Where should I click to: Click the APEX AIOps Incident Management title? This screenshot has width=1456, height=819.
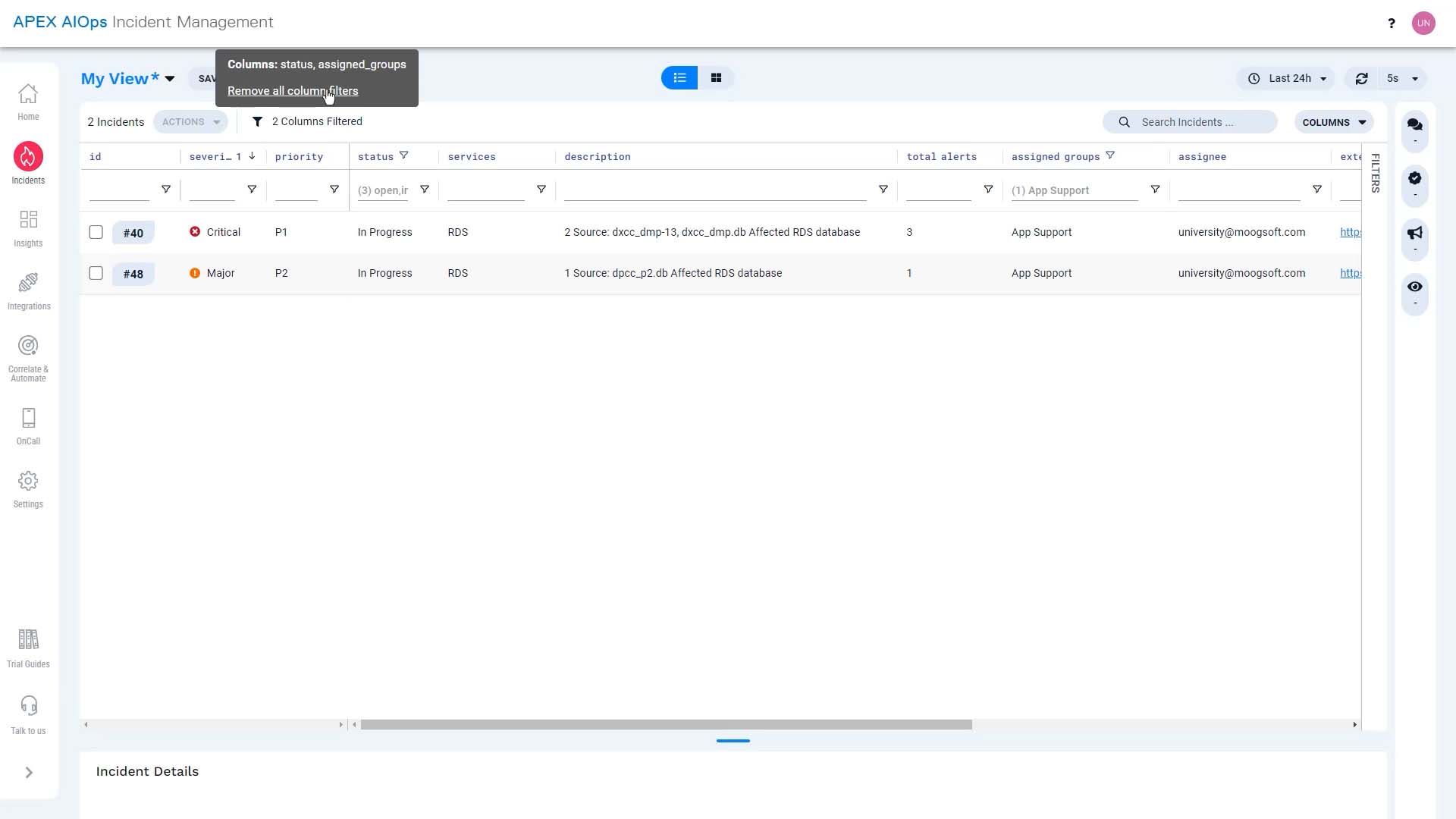(143, 22)
